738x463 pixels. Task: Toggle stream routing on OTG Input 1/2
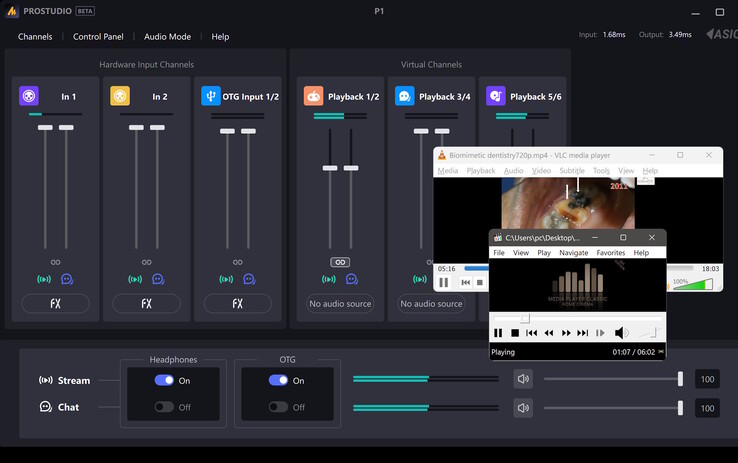pyautogui.click(x=226, y=279)
